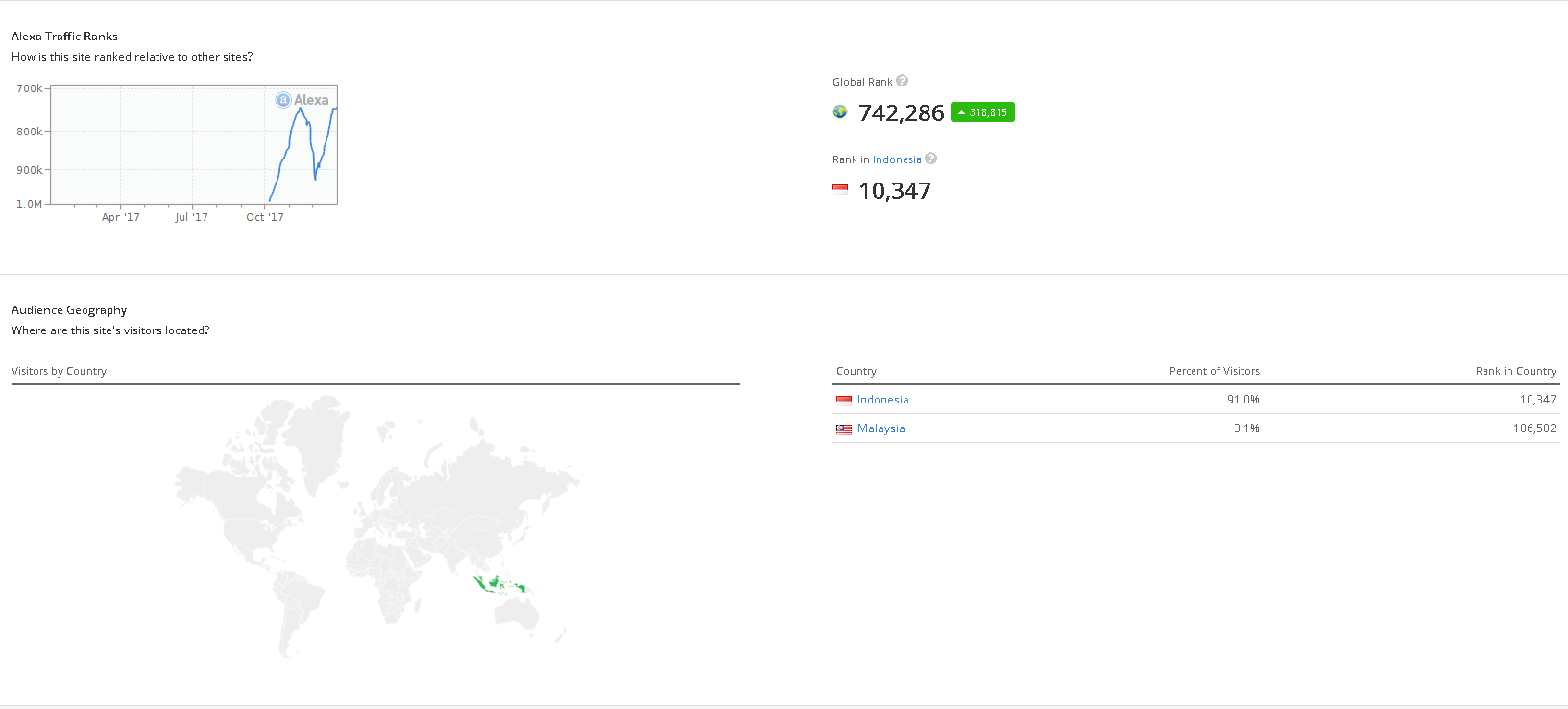Screen dimensions: 1568x709
Task: Click the 742,286 global rank number
Action: click(x=902, y=113)
